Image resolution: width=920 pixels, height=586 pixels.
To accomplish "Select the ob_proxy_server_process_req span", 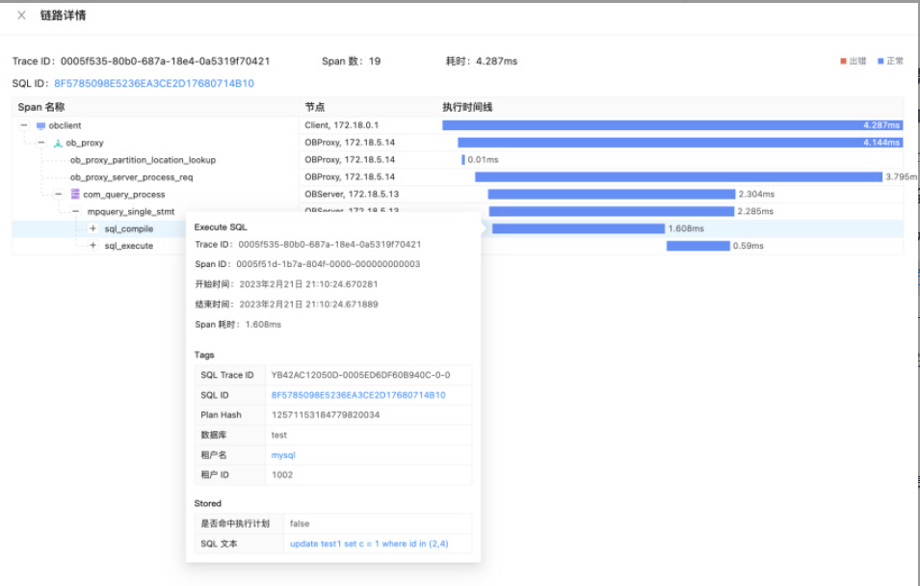I will [131, 177].
